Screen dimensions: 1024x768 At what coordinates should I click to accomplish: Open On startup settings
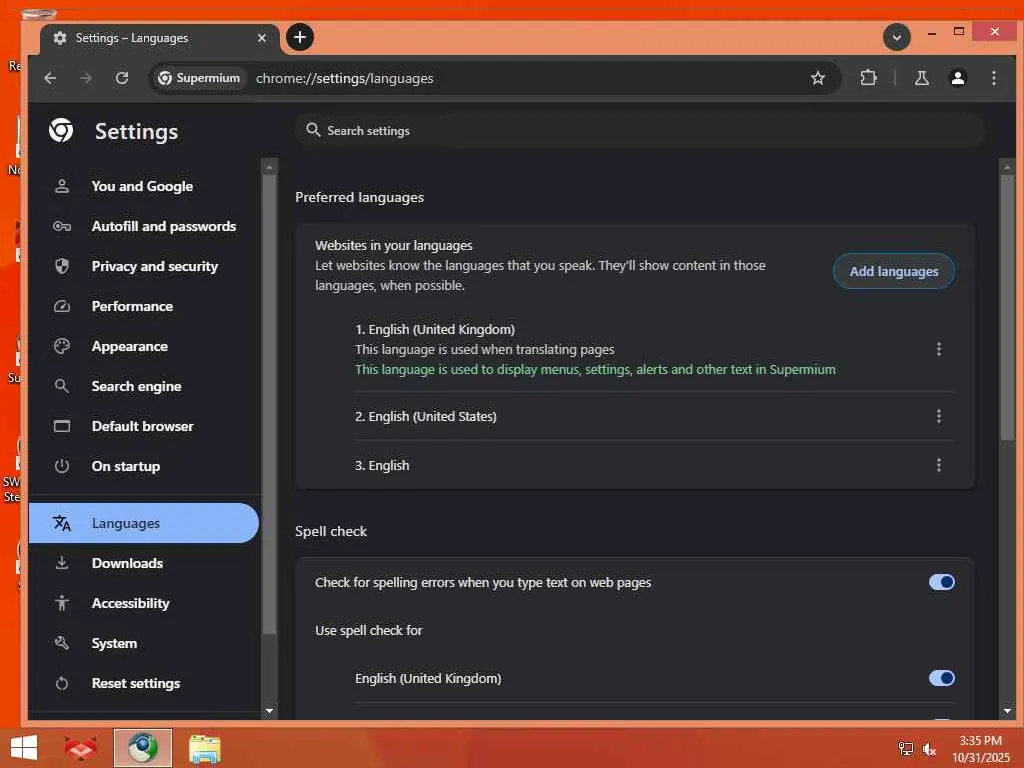click(126, 466)
